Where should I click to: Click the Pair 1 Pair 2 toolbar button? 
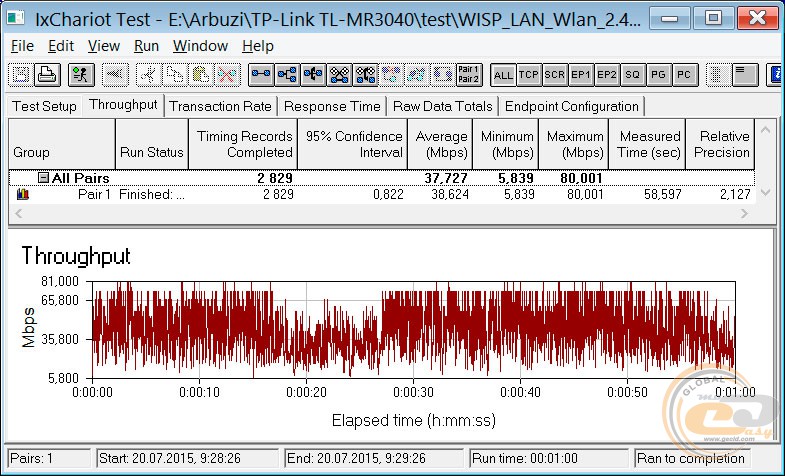click(469, 75)
